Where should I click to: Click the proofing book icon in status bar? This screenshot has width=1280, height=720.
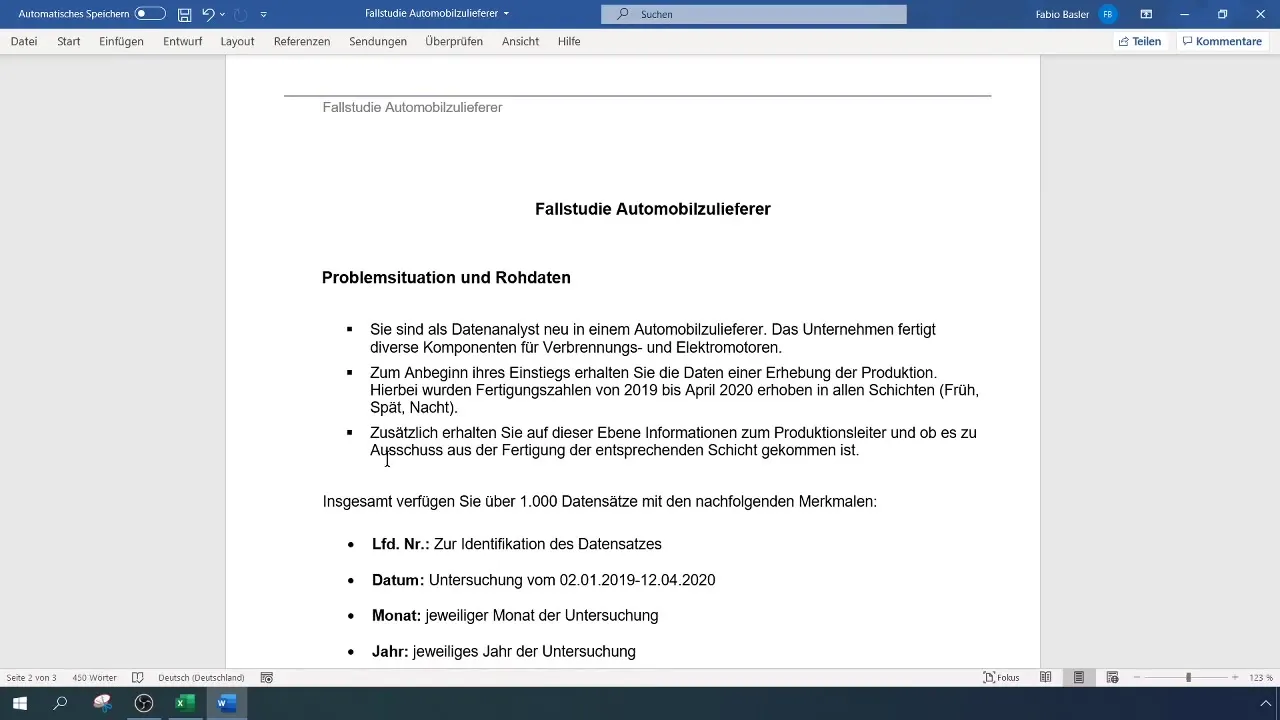[138, 677]
